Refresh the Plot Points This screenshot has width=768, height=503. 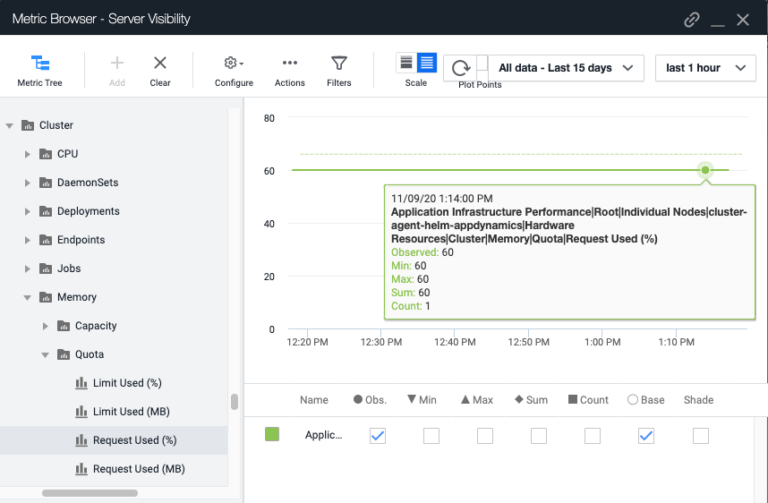click(x=461, y=68)
